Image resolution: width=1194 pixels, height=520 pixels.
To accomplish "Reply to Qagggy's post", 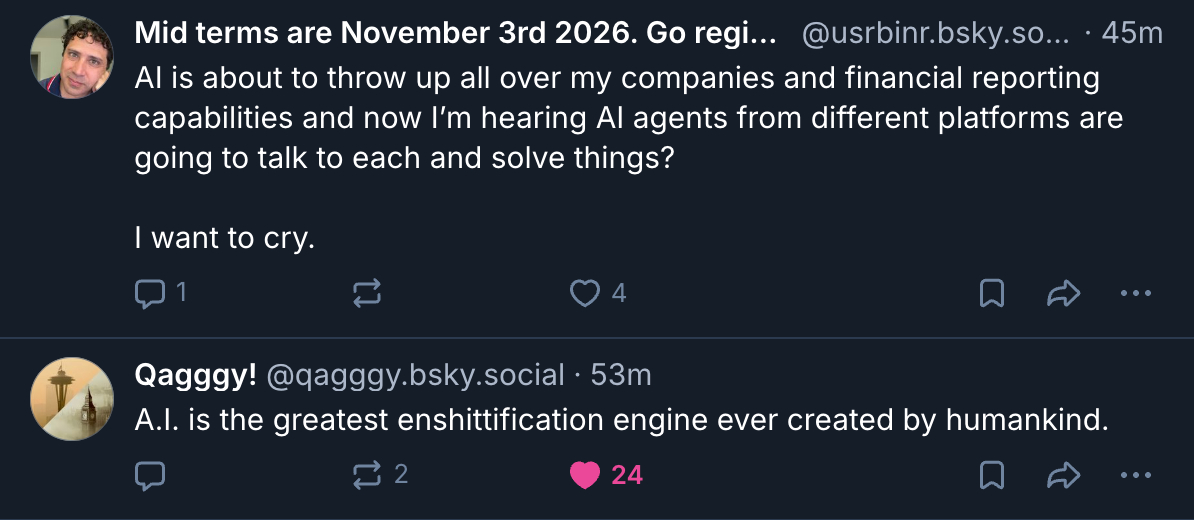I will (150, 475).
